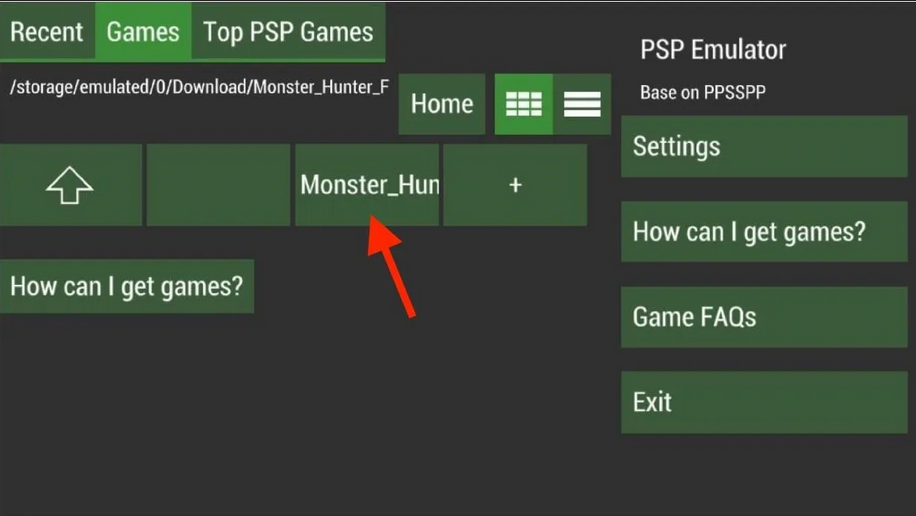Click the storage path text

pyautogui.click(x=199, y=87)
